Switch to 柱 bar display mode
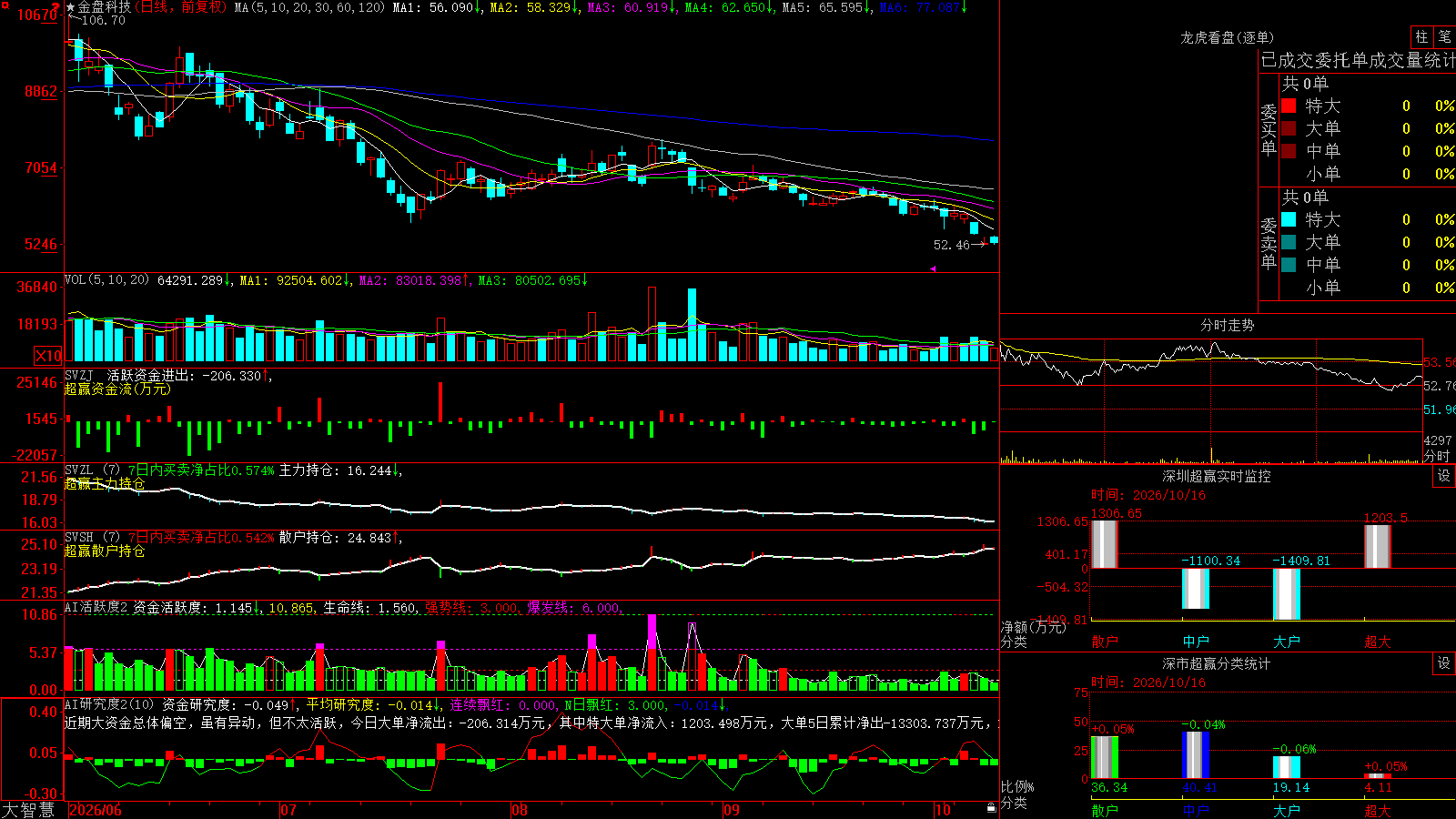 coord(1421,37)
